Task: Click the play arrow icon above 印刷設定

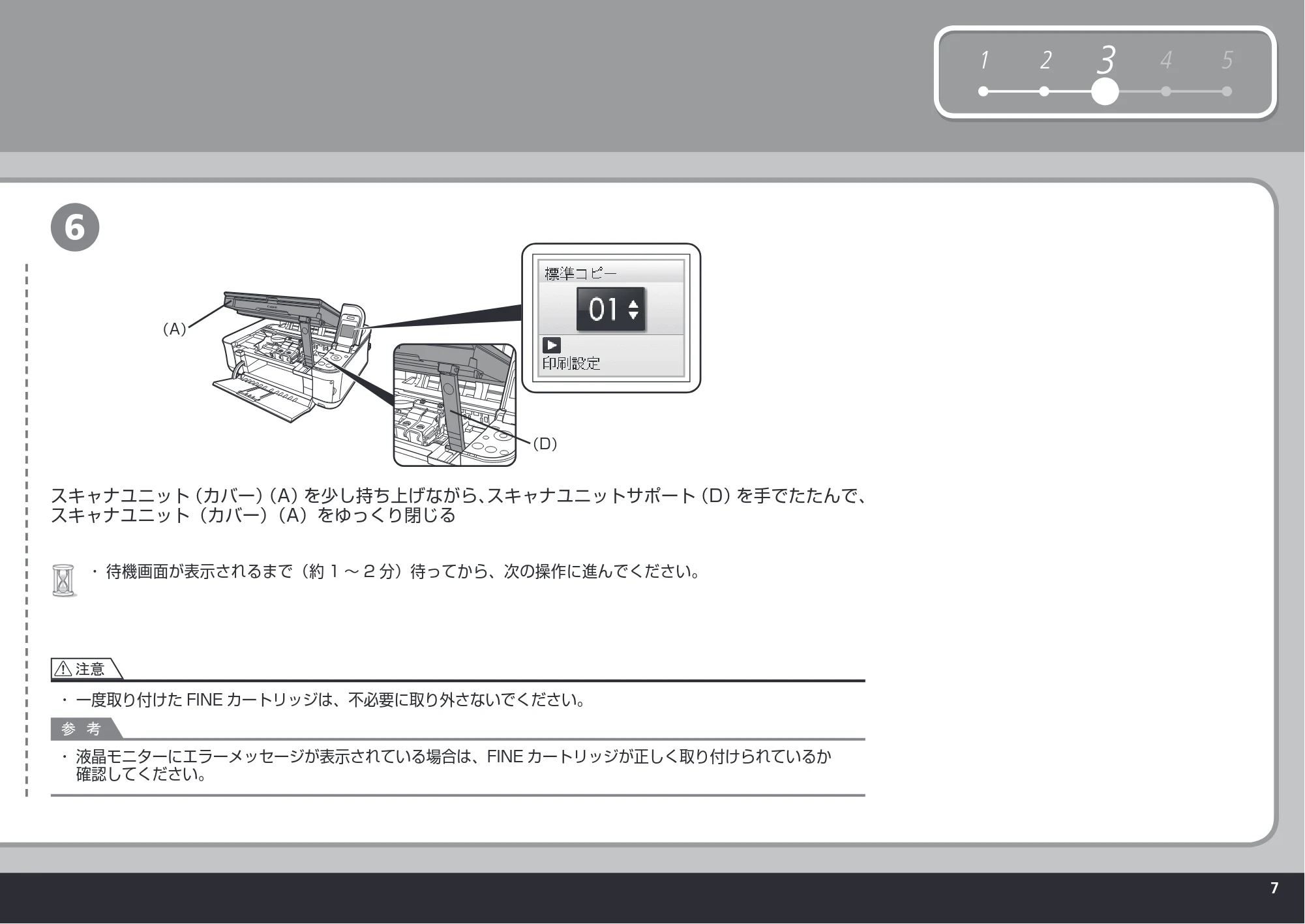Action: [x=552, y=346]
